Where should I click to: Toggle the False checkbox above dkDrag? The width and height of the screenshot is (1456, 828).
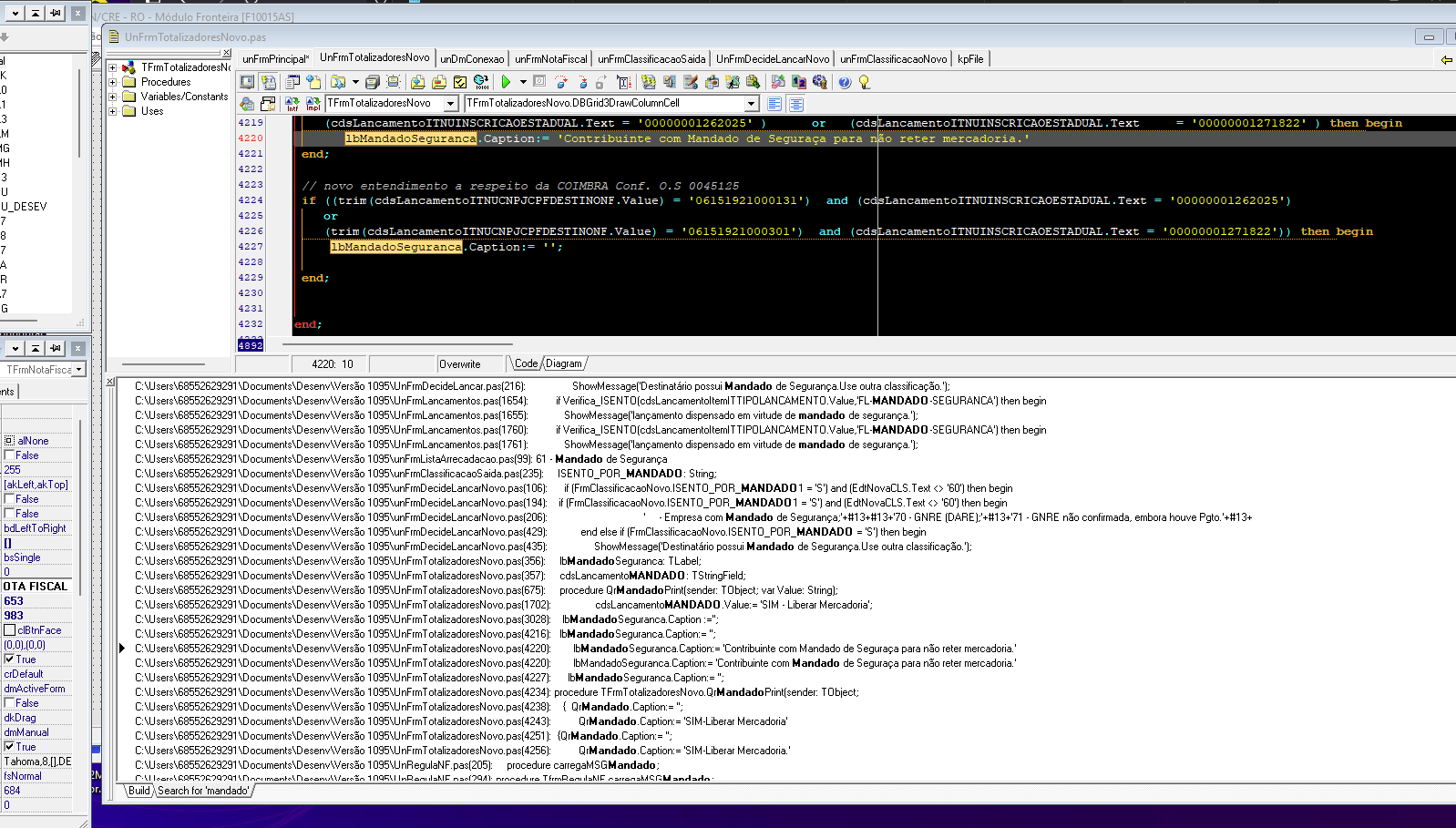pyautogui.click(x=9, y=703)
